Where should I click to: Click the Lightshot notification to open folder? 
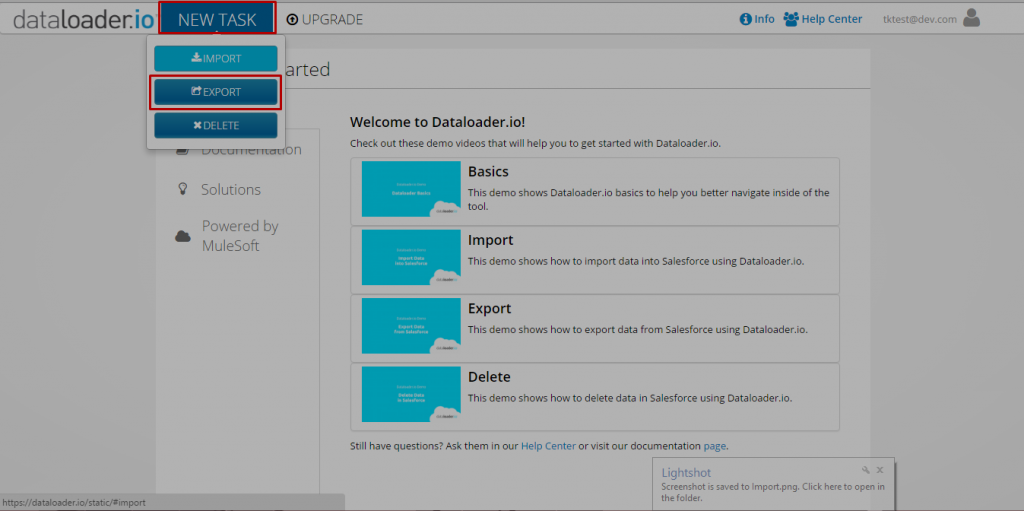coord(773,492)
